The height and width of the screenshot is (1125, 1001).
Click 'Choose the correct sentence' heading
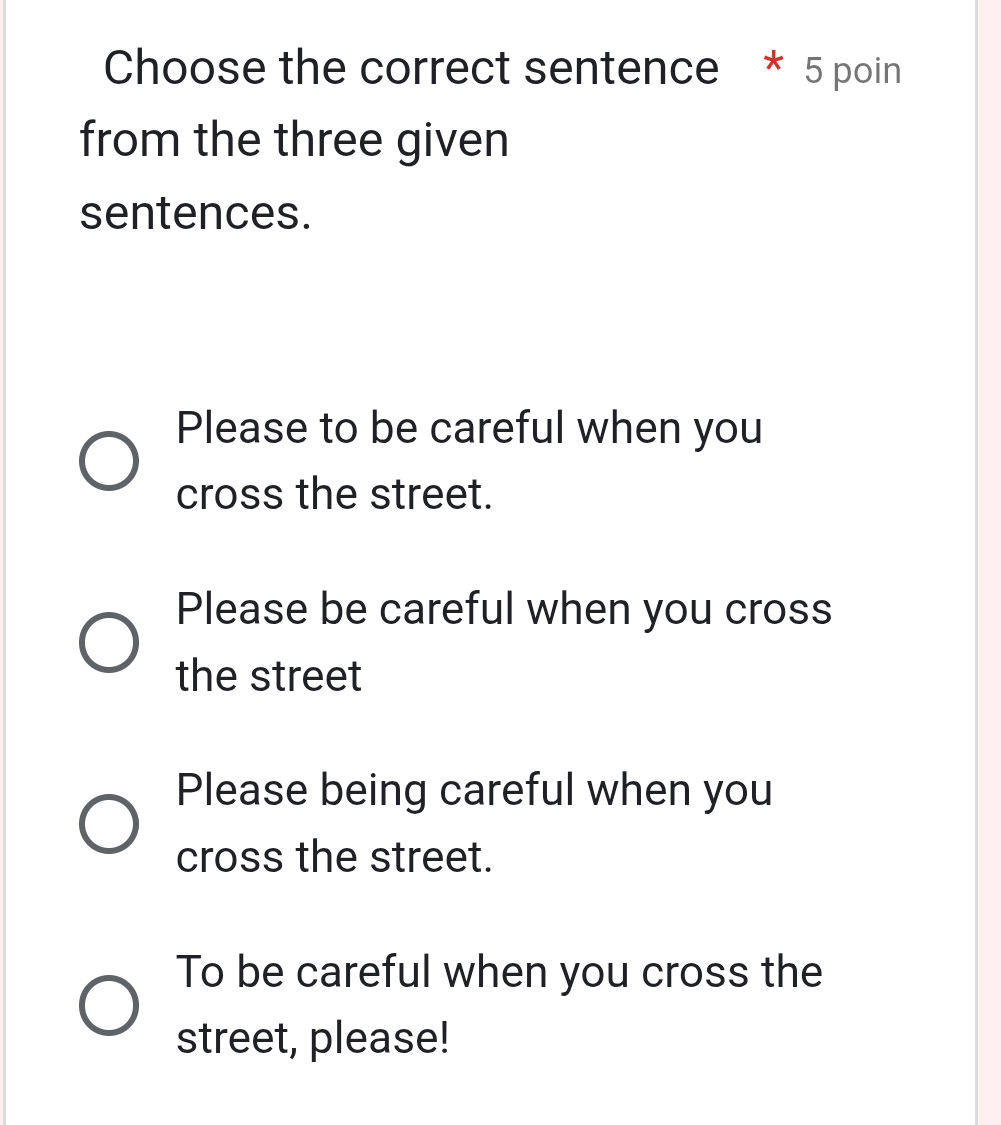click(411, 67)
